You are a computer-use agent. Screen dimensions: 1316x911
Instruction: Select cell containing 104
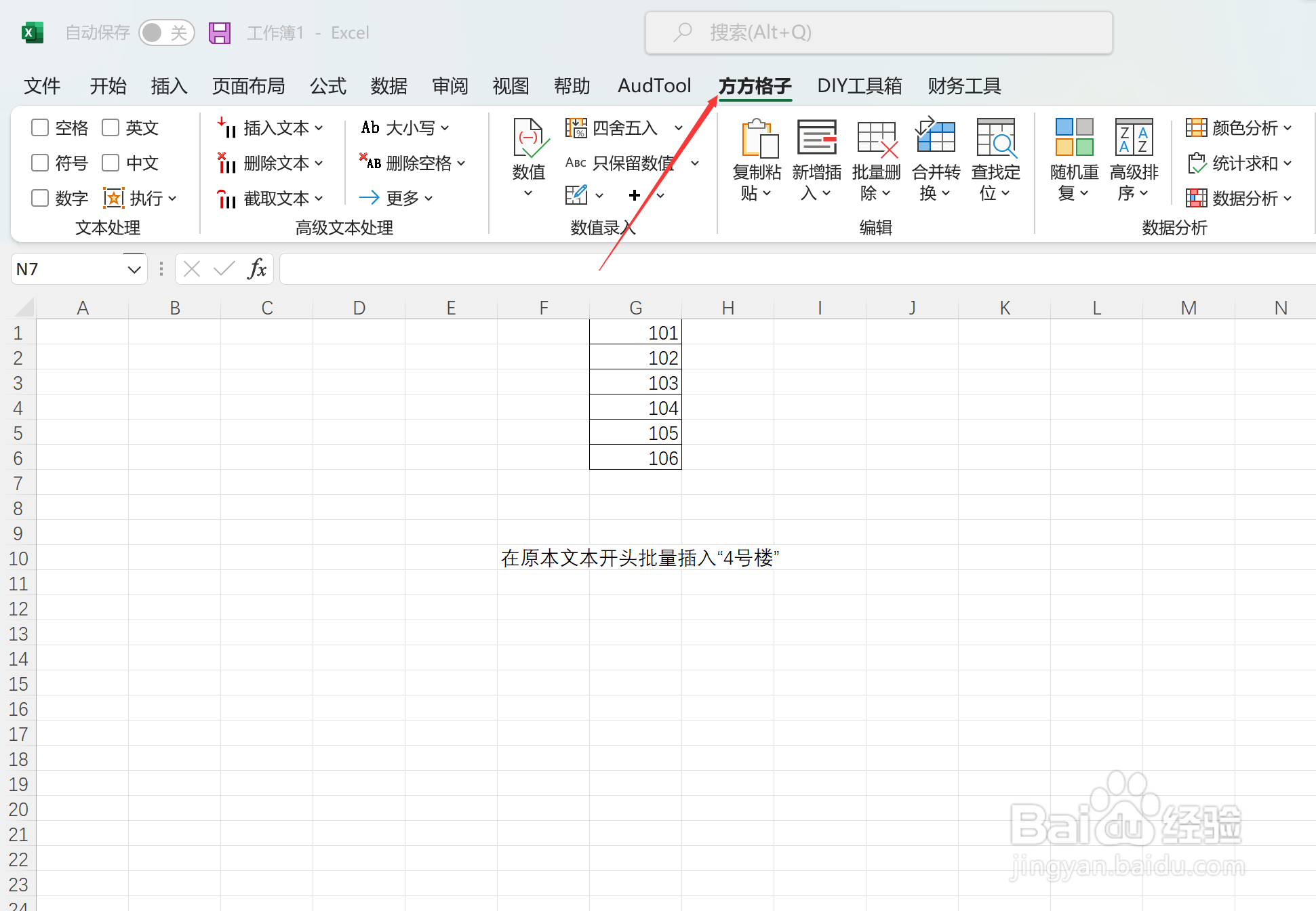tap(635, 407)
